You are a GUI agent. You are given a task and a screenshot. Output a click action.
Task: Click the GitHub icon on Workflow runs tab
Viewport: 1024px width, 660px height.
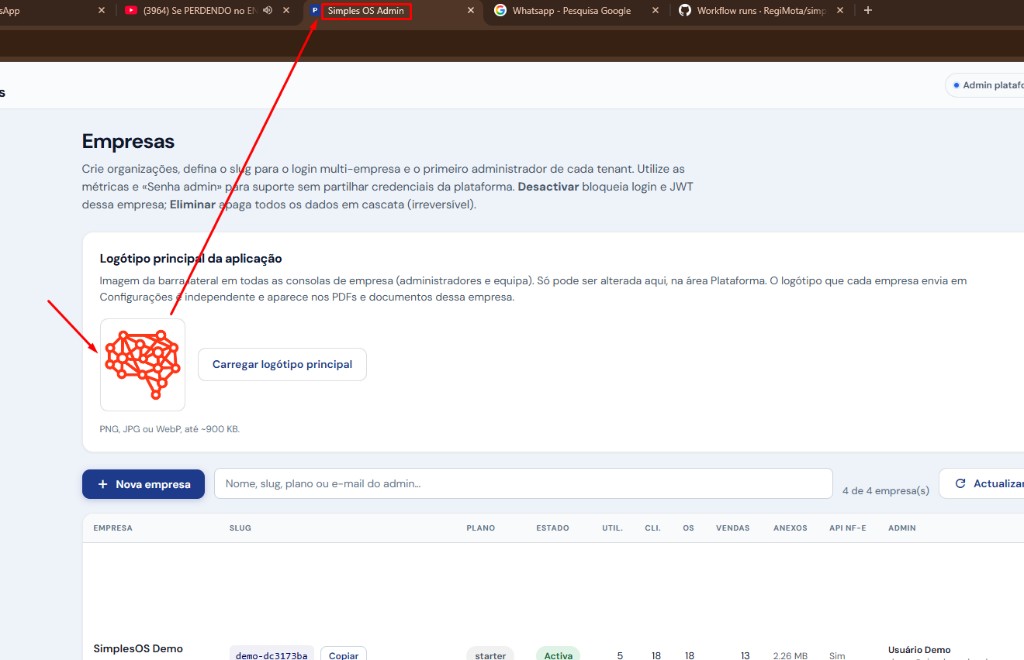pyautogui.click(x=685, y=10)
